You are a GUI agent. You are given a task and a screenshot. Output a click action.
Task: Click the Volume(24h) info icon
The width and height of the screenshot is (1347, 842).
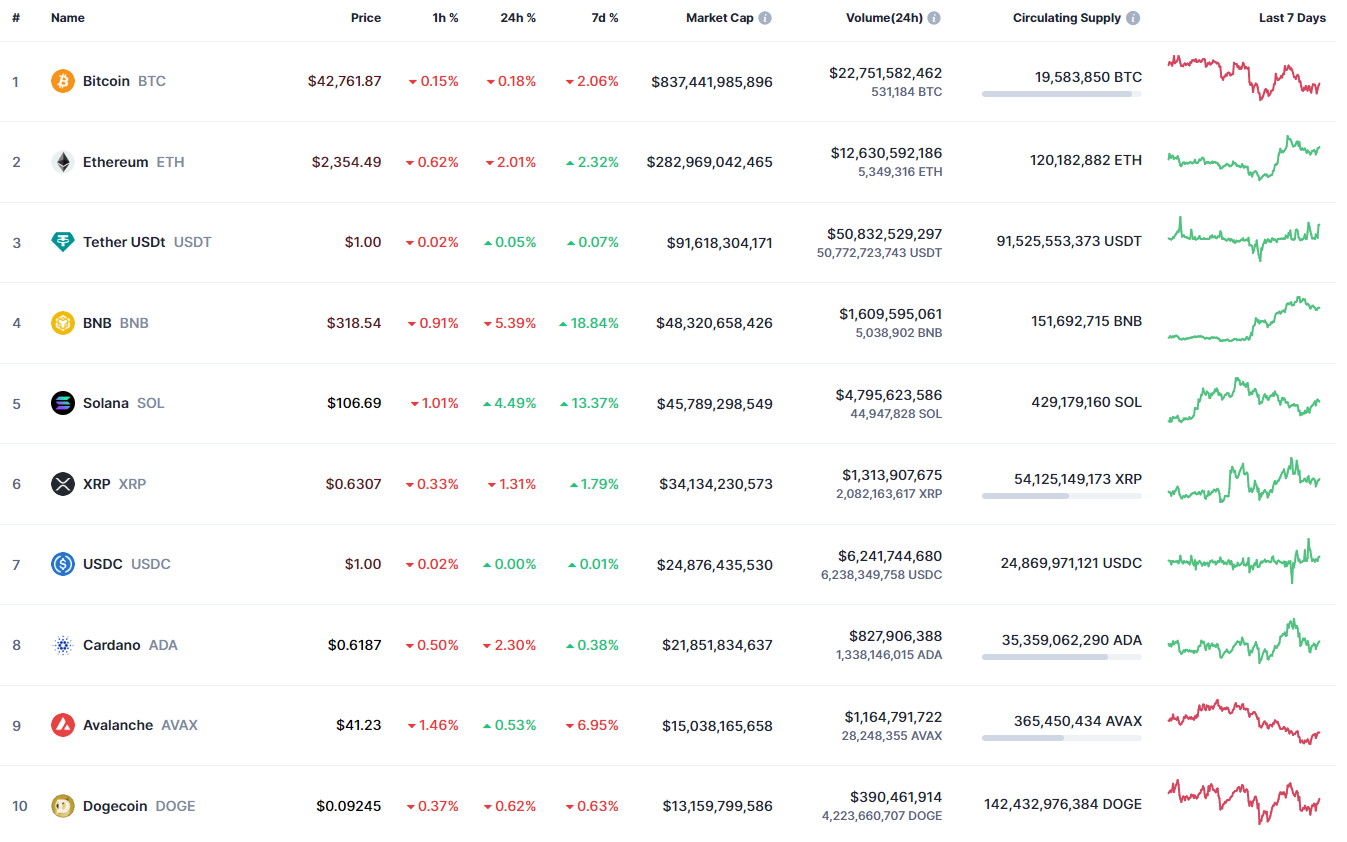pos(934,18)
